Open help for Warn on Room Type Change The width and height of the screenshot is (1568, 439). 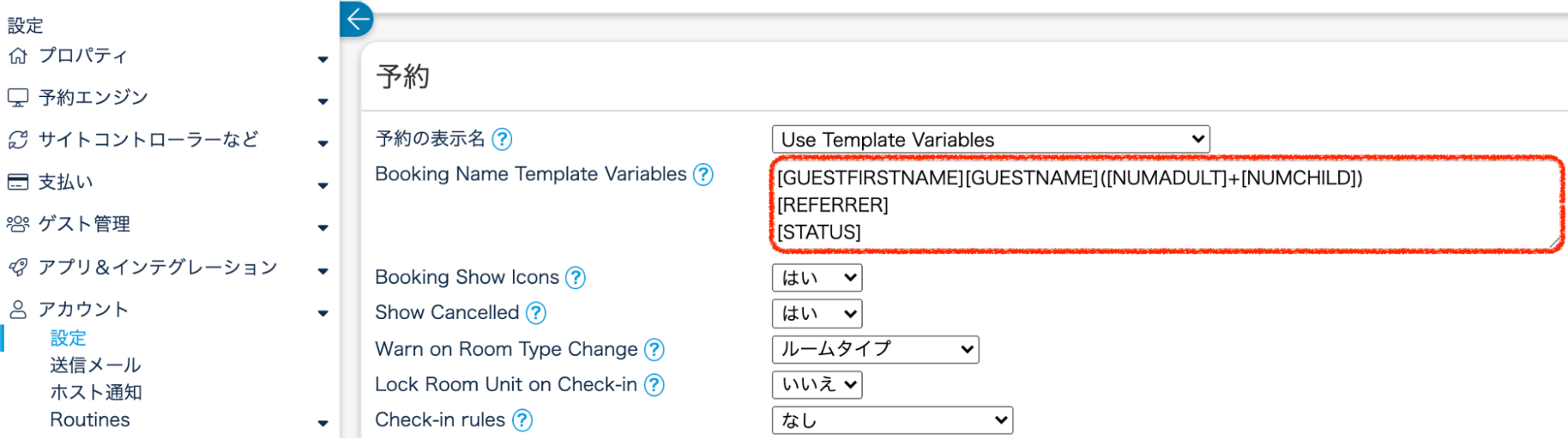(x=653, y=349)
